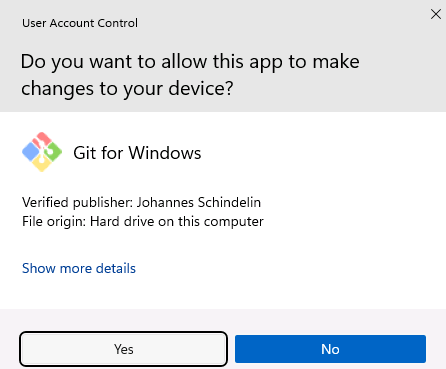
Task: Click the Git for Windows logo icon
Action: click(x=42, y=152)
